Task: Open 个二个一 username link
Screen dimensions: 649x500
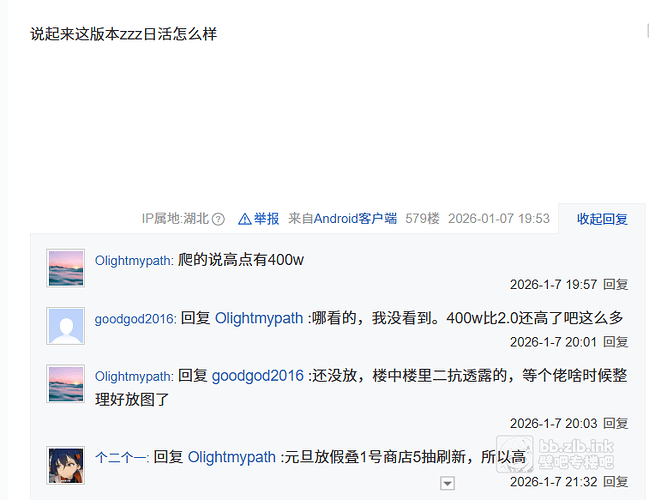Action: coord(122,458)
